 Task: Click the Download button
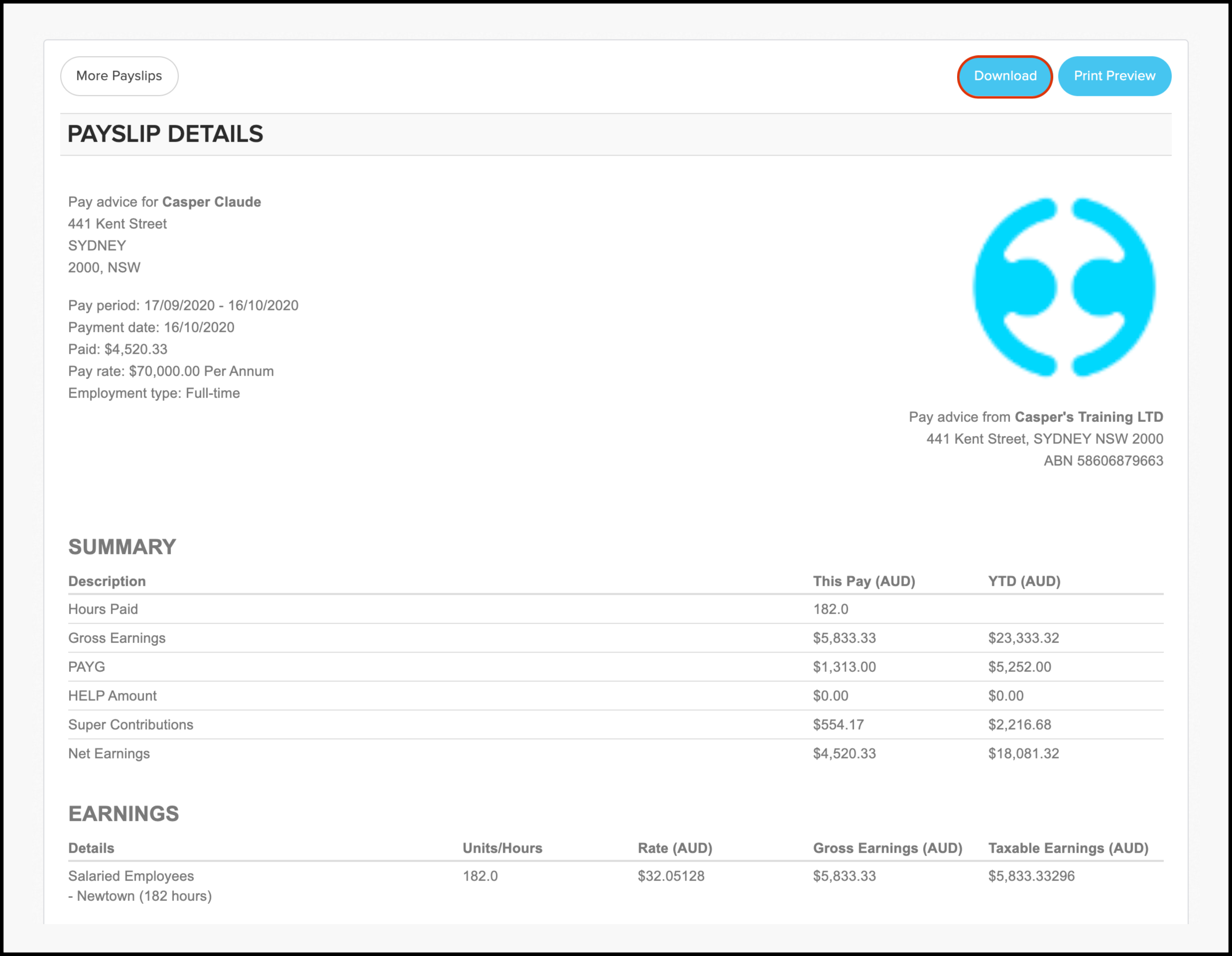pyautogui.click(x=1004, y=76)
